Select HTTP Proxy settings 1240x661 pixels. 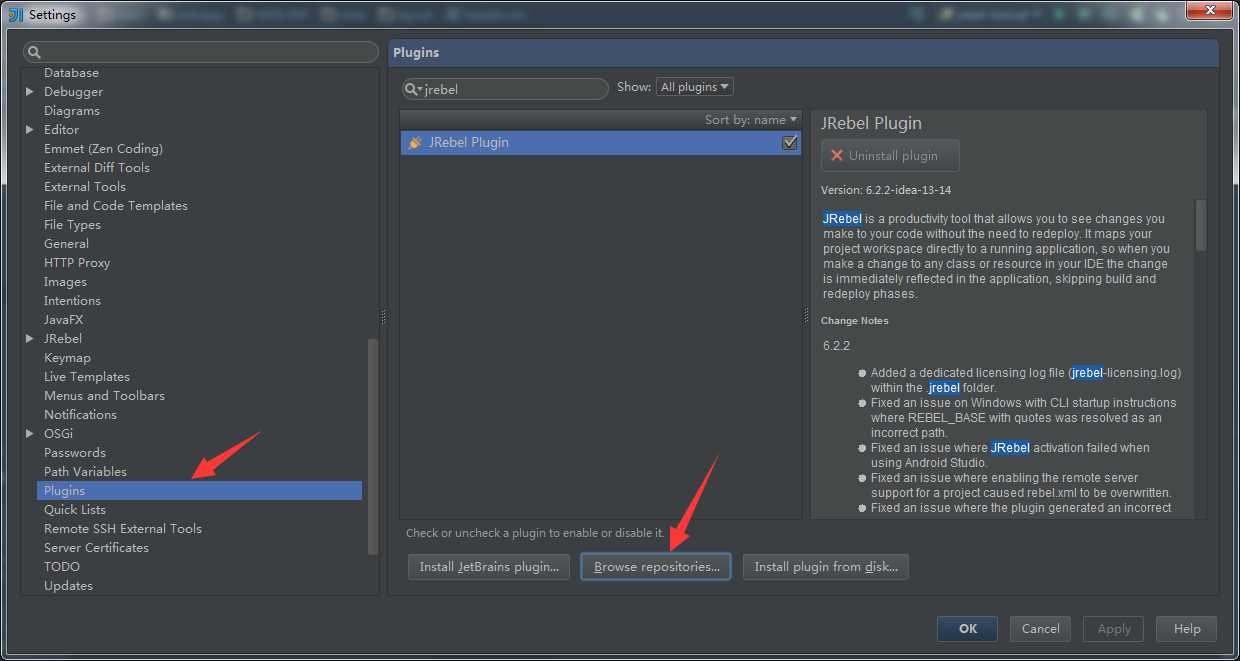click(x=77, y=263)
